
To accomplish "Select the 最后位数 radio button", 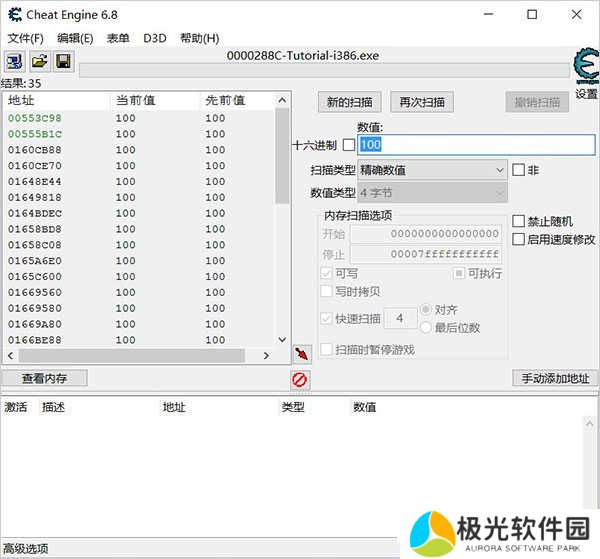I will (x=426, y=328).
